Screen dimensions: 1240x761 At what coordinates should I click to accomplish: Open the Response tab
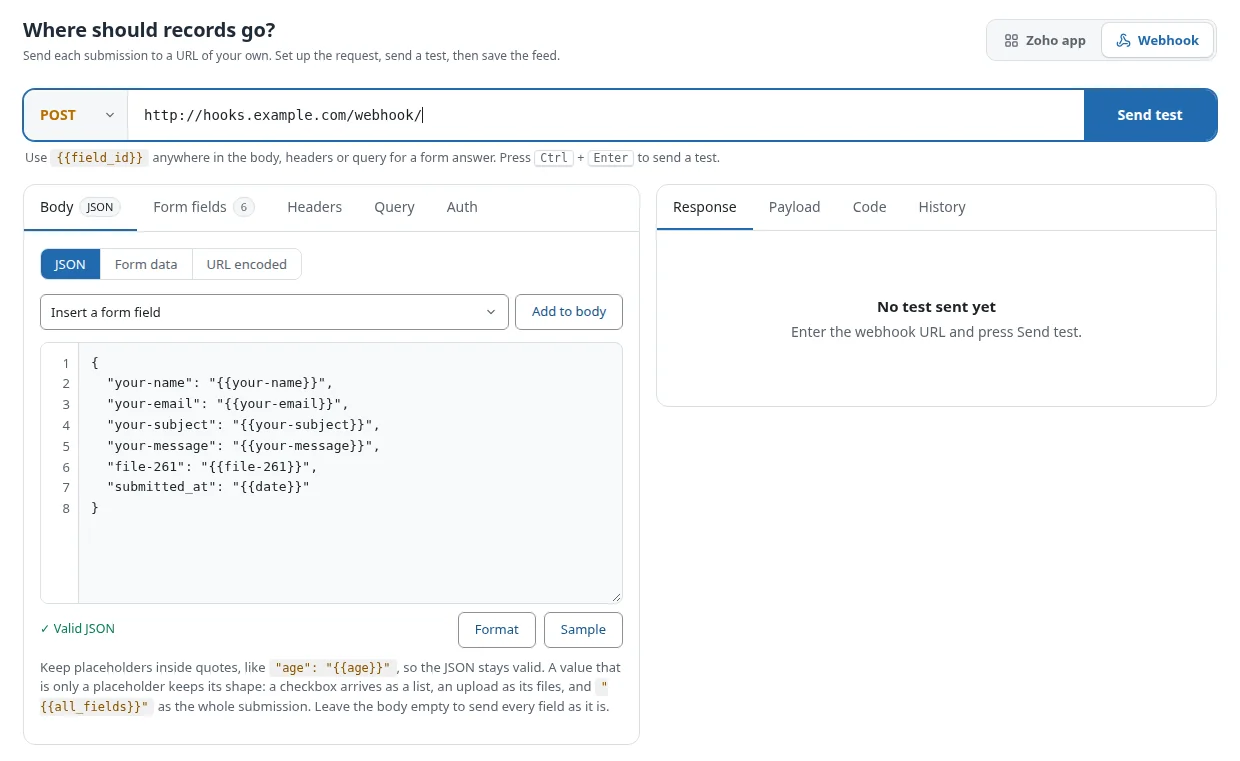coord(705,207)
